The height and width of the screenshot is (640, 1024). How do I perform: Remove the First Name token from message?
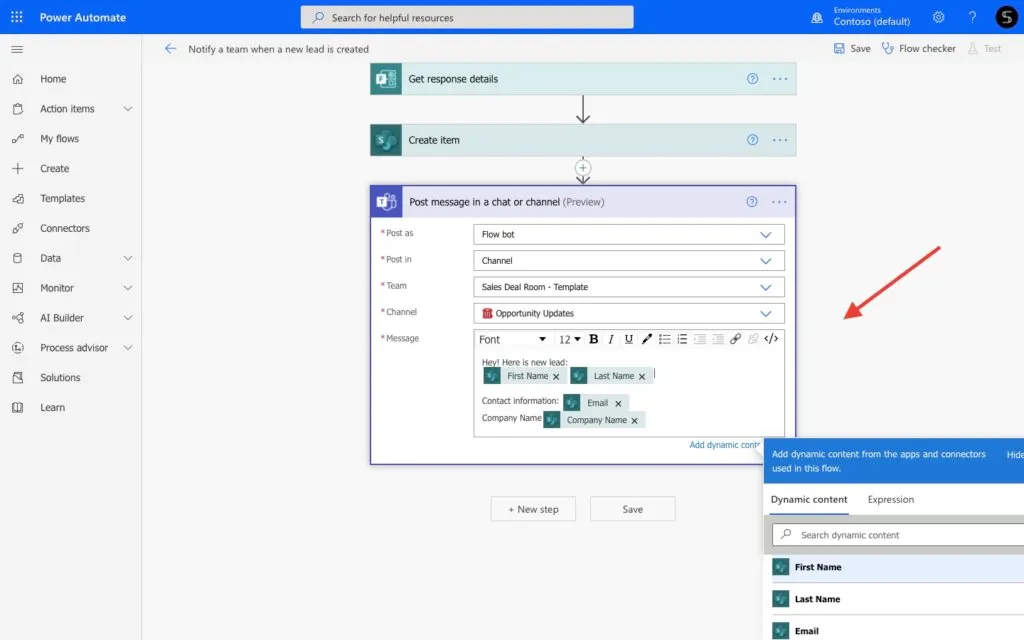556,377
